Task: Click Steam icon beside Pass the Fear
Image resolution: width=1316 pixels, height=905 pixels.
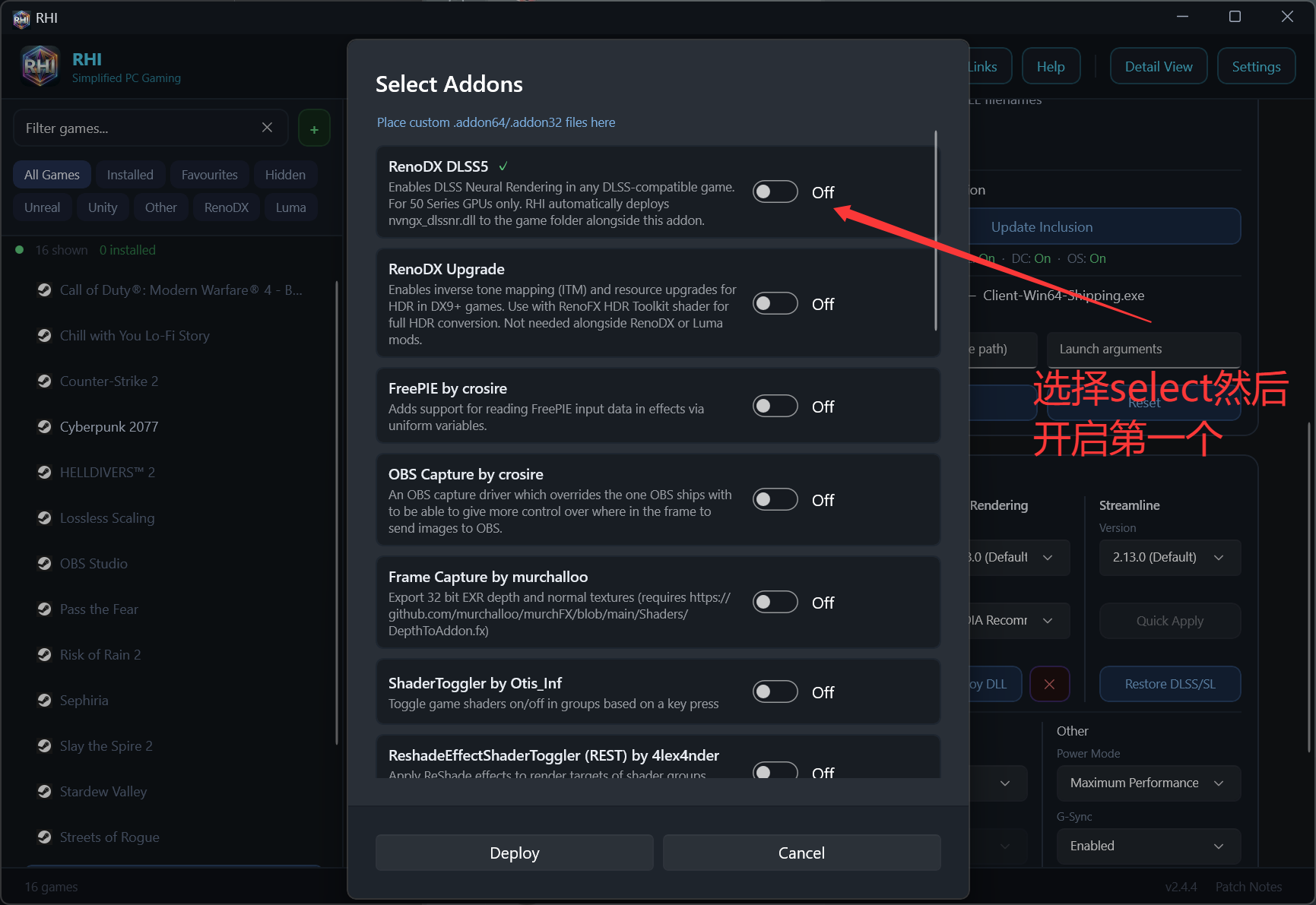Action: [45, 609]
